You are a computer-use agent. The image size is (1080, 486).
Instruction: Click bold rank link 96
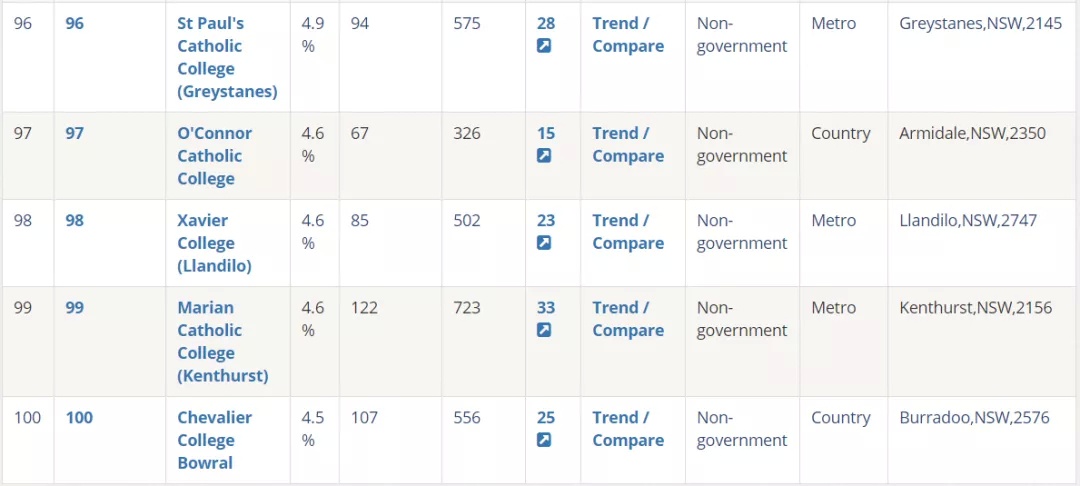click(74, 23)
